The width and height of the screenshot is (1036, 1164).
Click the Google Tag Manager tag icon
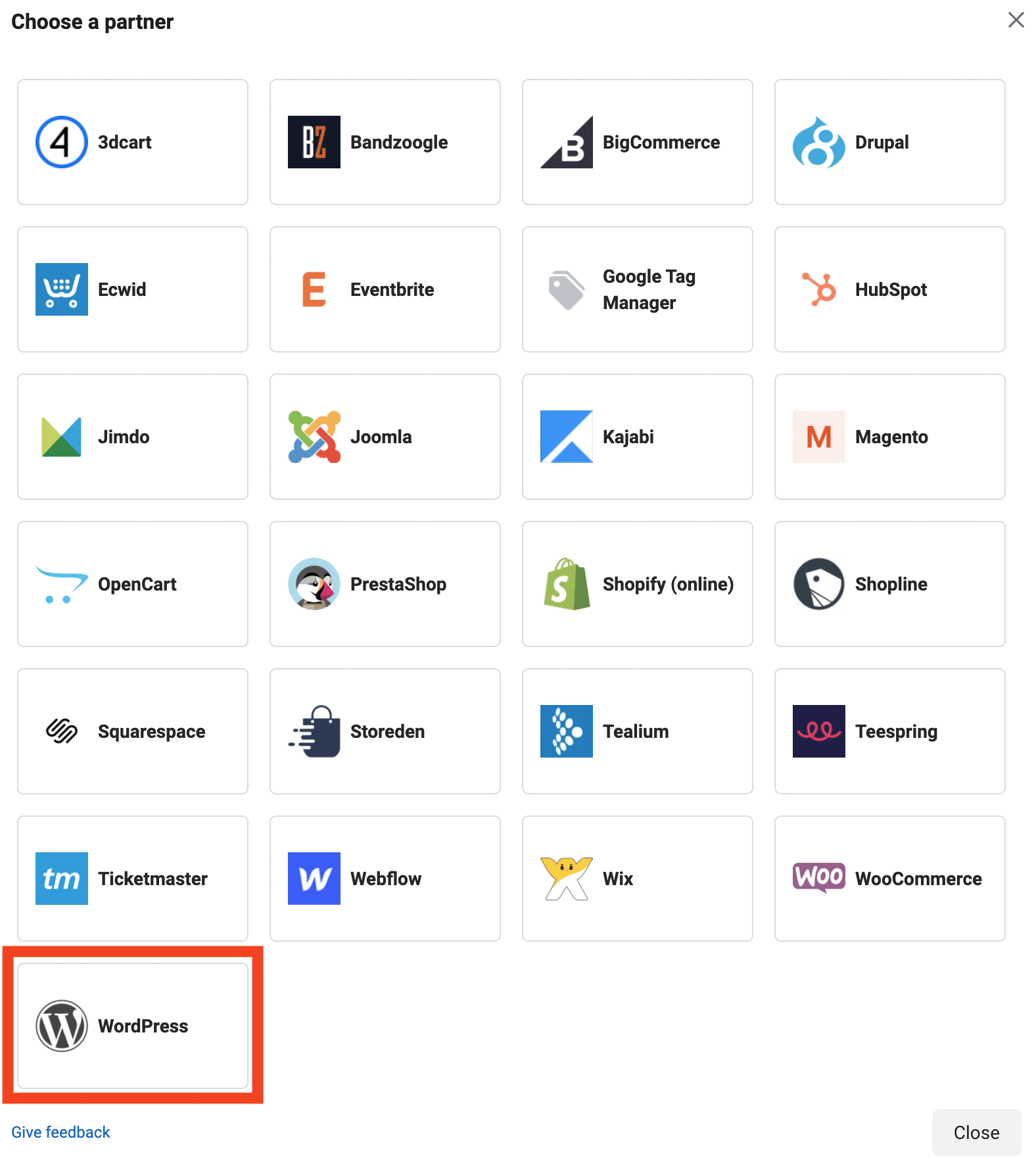tap(567, 289)
